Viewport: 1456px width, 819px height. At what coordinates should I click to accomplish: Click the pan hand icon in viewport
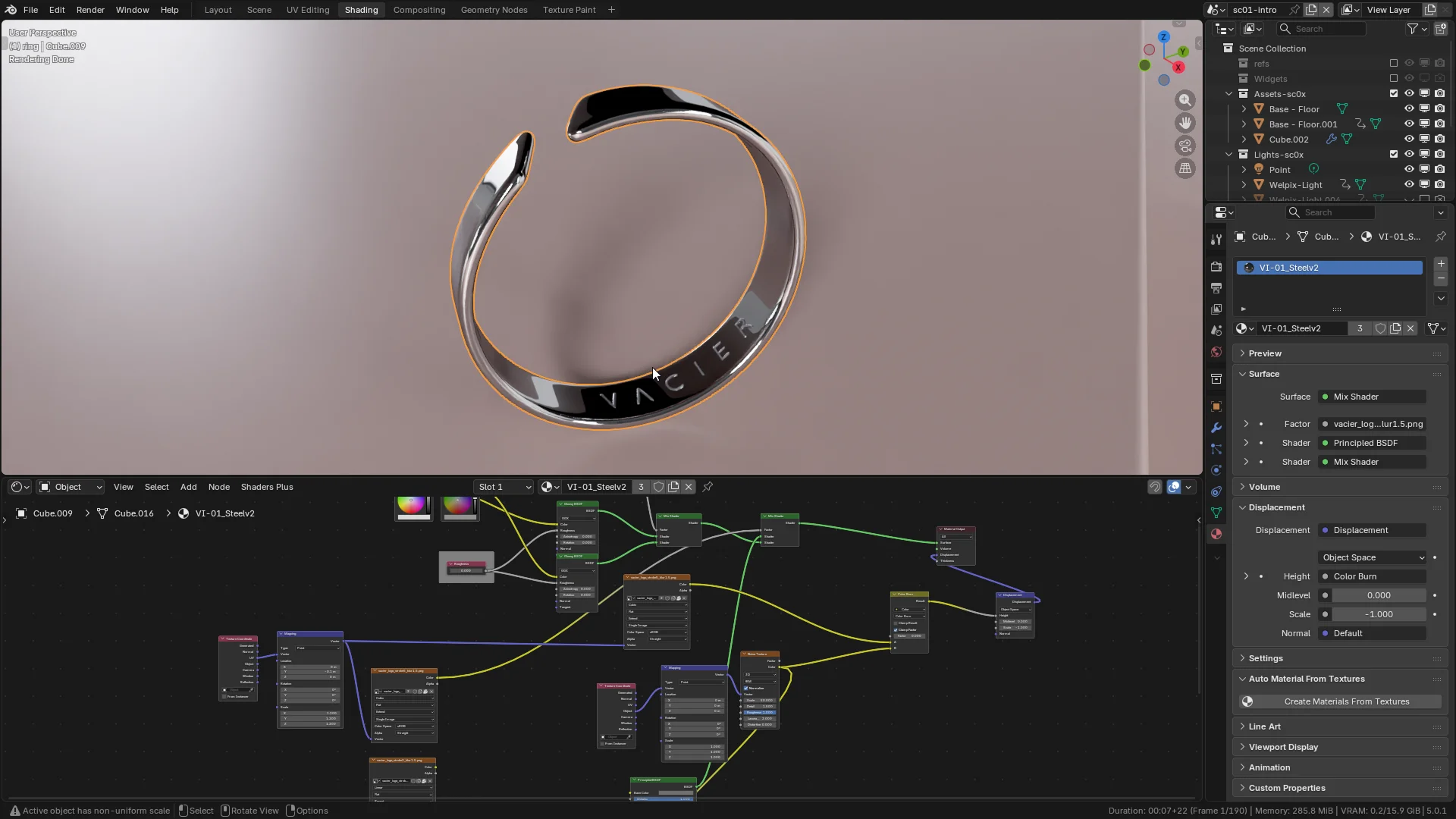click(x=1185, y=123)
